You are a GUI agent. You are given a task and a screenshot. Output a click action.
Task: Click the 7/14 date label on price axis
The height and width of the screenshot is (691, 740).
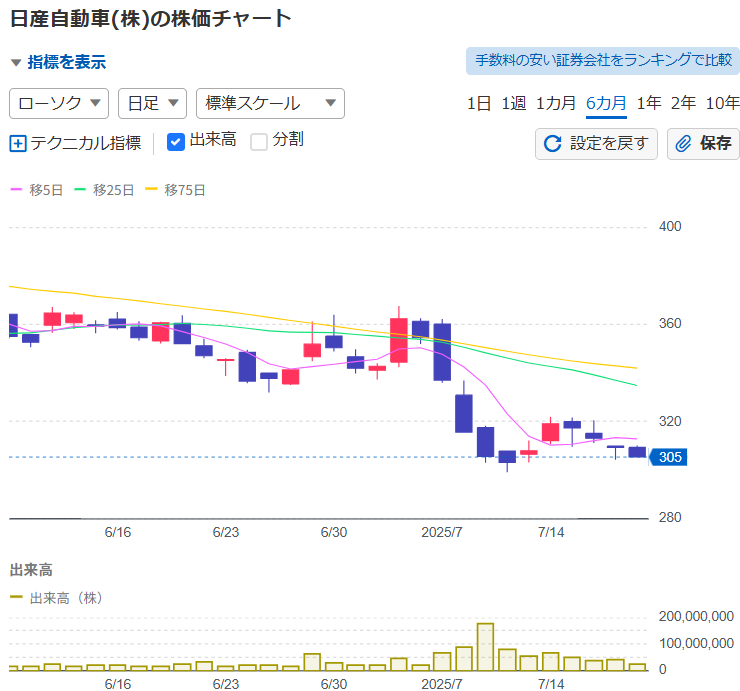click(551, 532)
